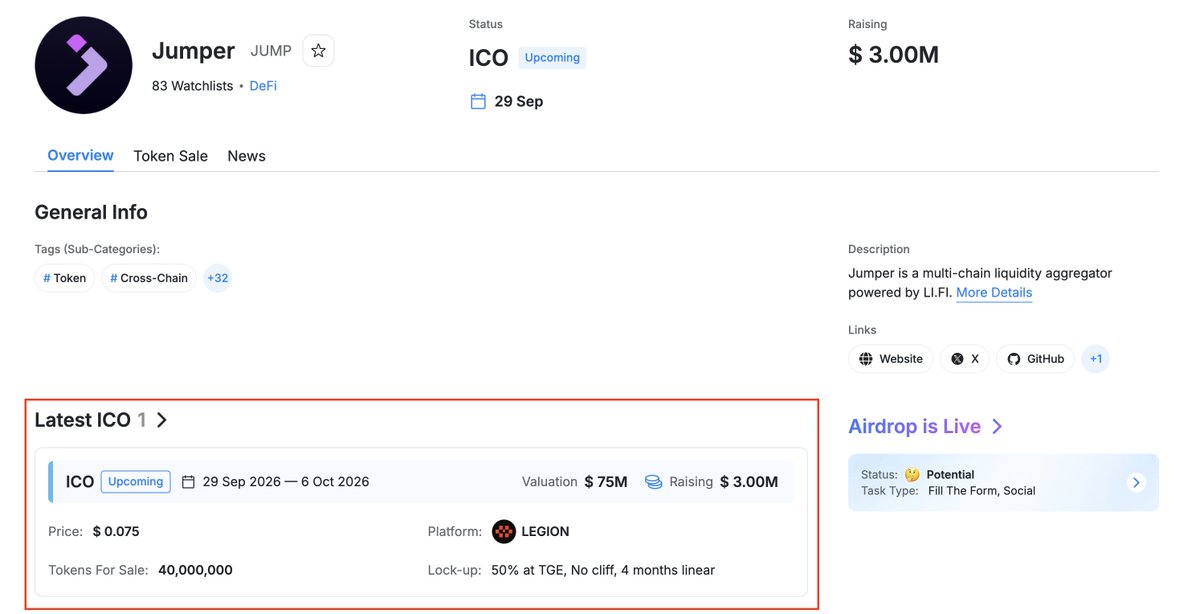Switch to the Overview tab
Screen dimensions: 1200x614
point(80,156)
